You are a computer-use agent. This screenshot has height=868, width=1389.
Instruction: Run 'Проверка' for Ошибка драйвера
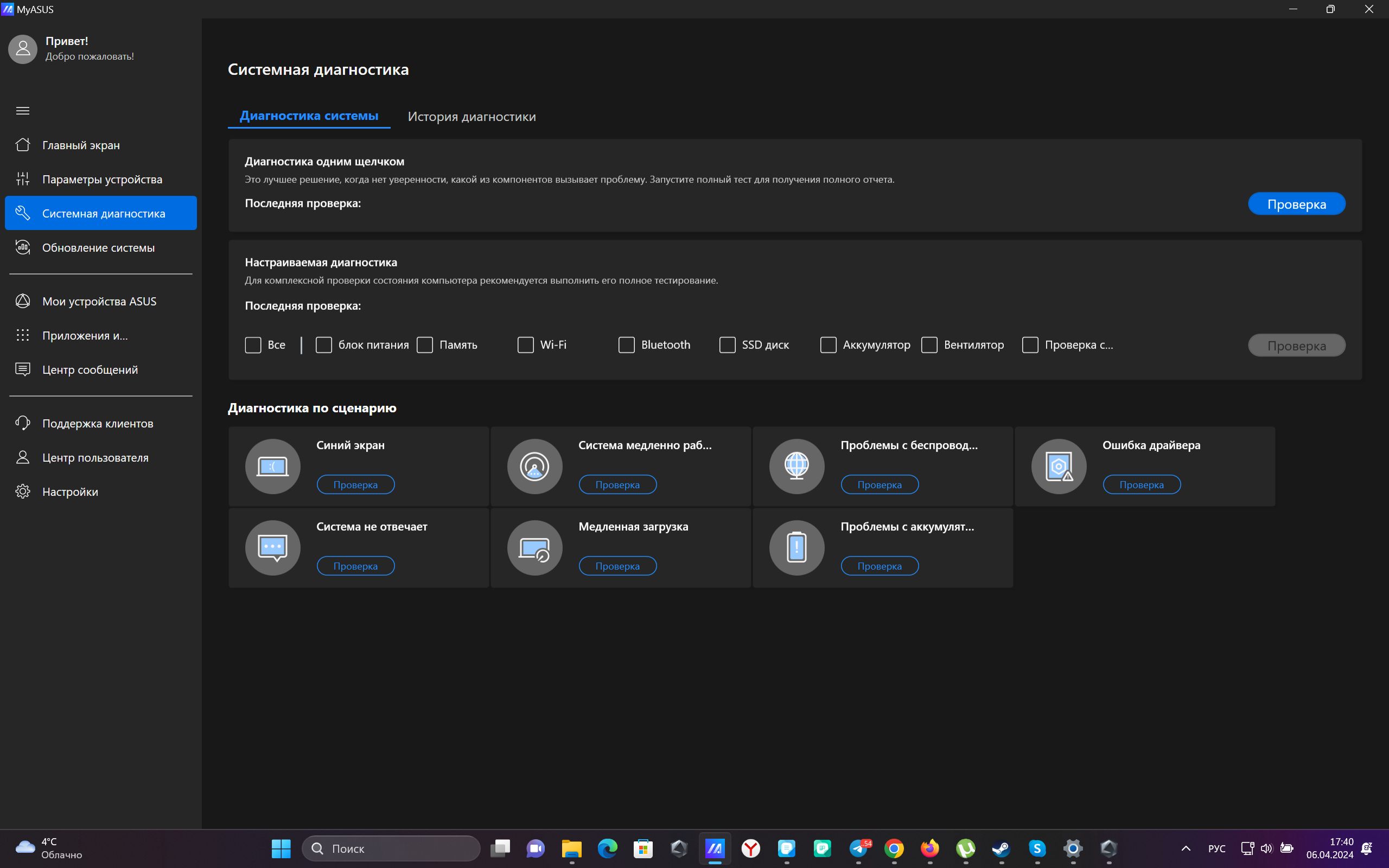pos(1142,484)
